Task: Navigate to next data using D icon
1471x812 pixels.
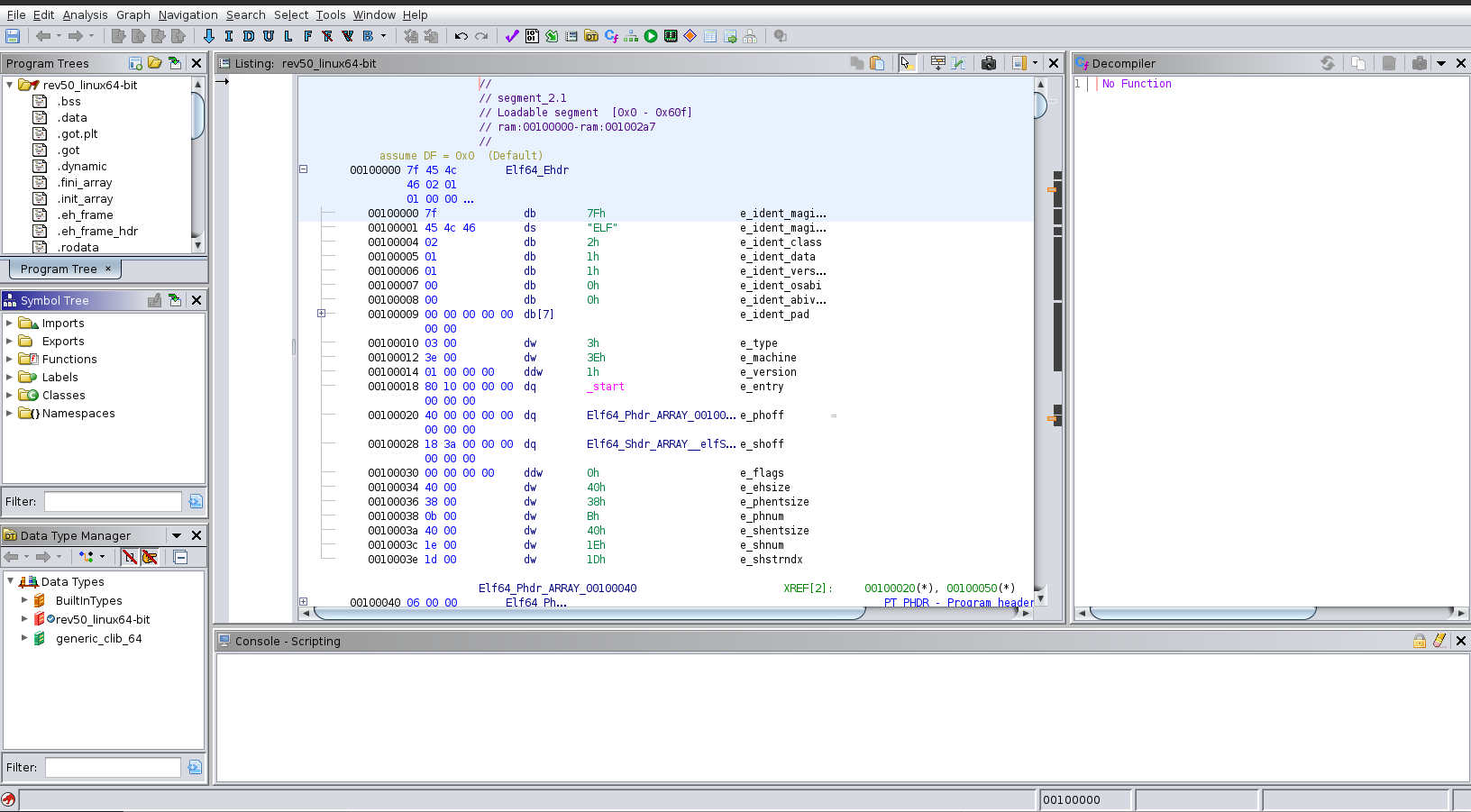Action: [249, 36]
